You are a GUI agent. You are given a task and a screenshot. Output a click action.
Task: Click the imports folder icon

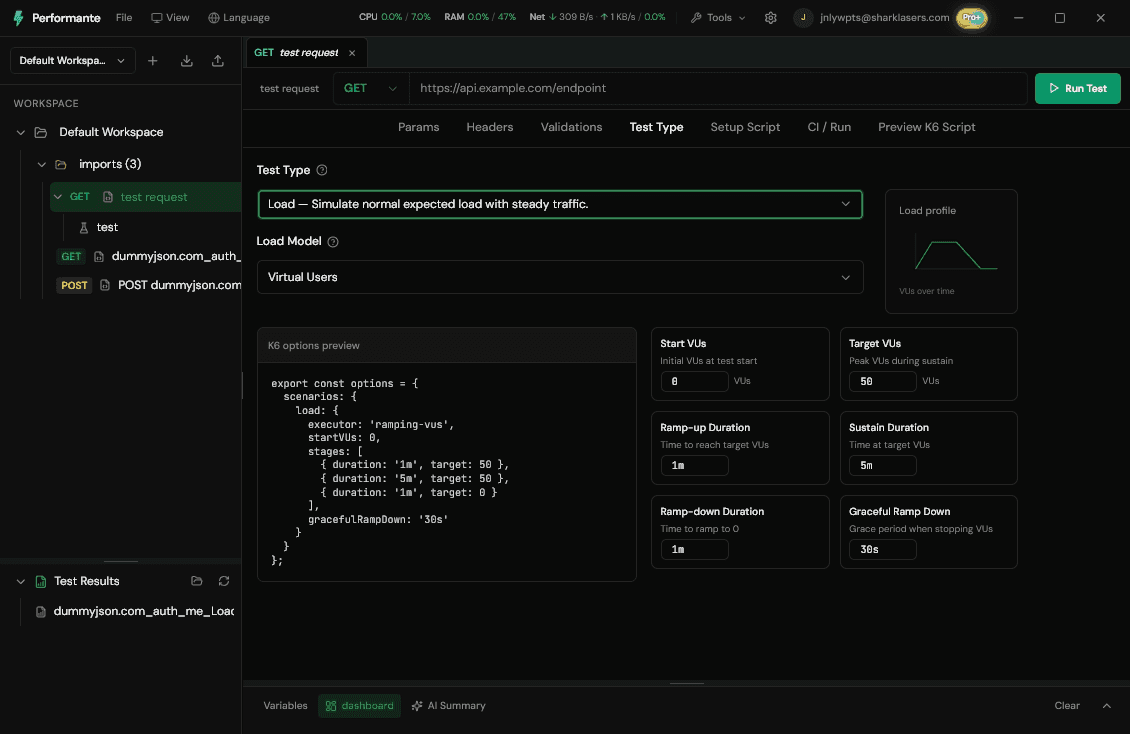(61, 164)
